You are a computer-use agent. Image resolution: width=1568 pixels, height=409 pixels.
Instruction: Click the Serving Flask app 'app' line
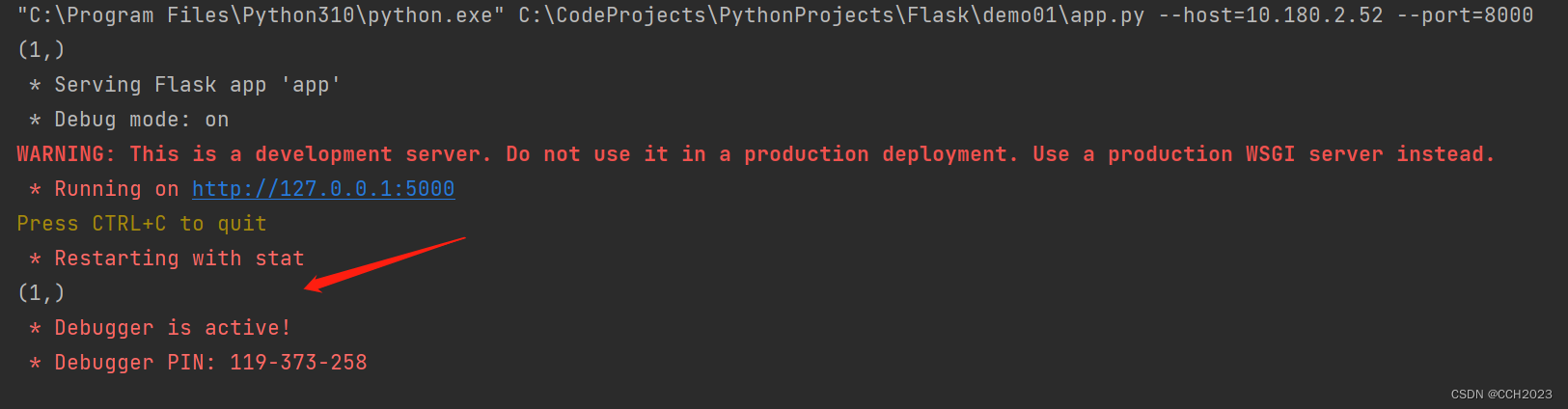pos(184,85)
